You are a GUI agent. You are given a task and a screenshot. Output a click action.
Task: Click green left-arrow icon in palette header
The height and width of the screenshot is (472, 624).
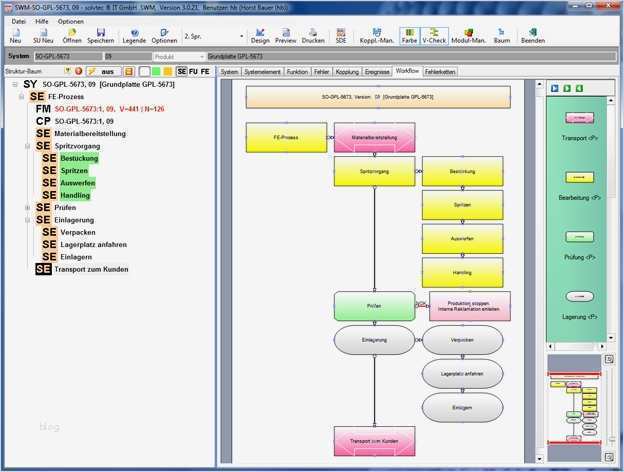(x=579, y=88)
